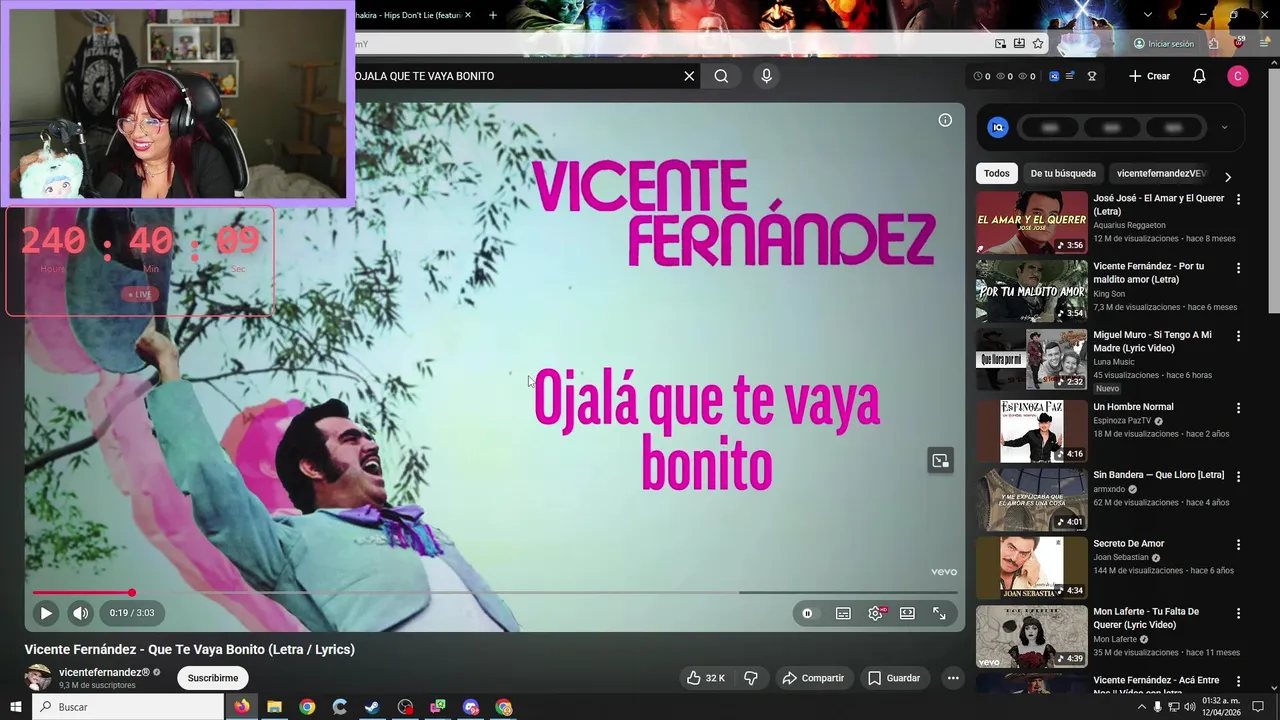
Task: Click the trophy icon in the extension bar
Action: pos(1091,76)
